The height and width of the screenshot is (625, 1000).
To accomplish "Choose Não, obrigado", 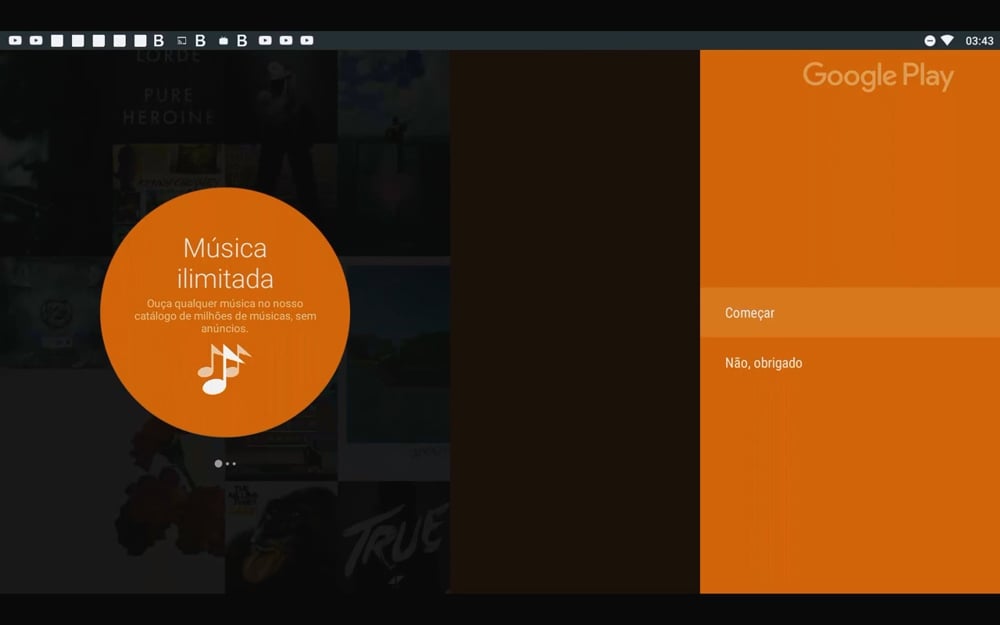I will (x=849, y=363).
